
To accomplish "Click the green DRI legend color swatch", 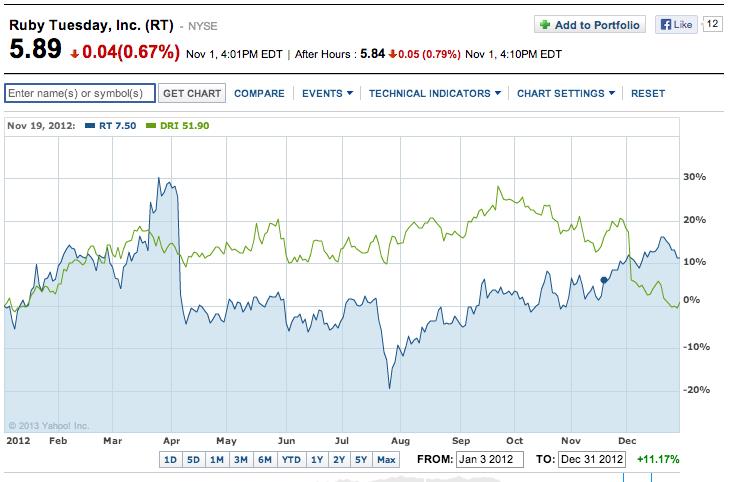I will point(151,125).
